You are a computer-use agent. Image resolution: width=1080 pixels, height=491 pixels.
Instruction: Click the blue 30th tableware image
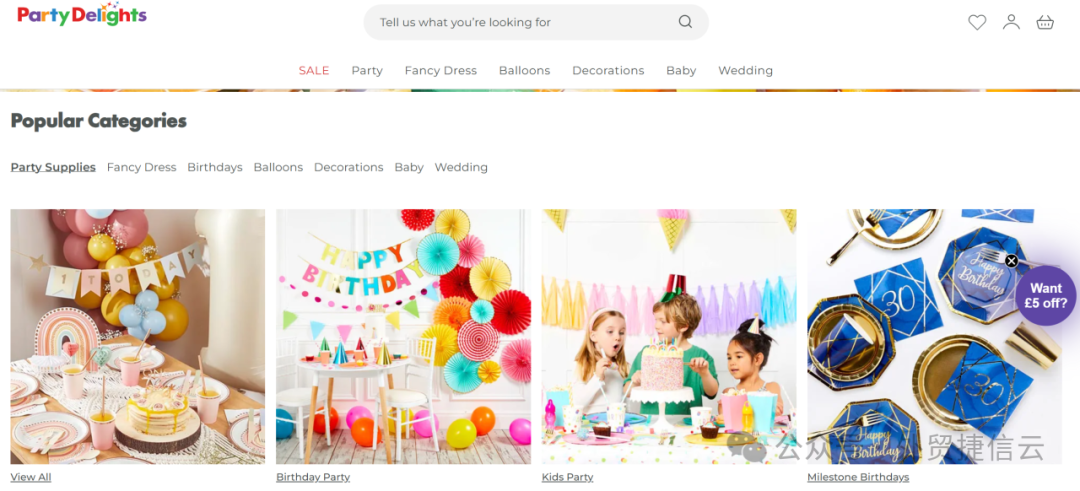click(935, 337)
